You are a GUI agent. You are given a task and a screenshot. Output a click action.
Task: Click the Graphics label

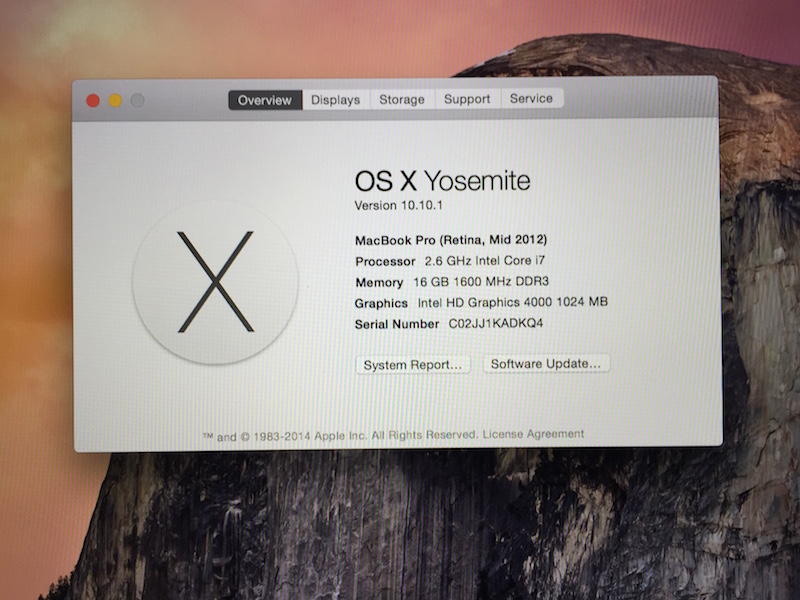381,303
